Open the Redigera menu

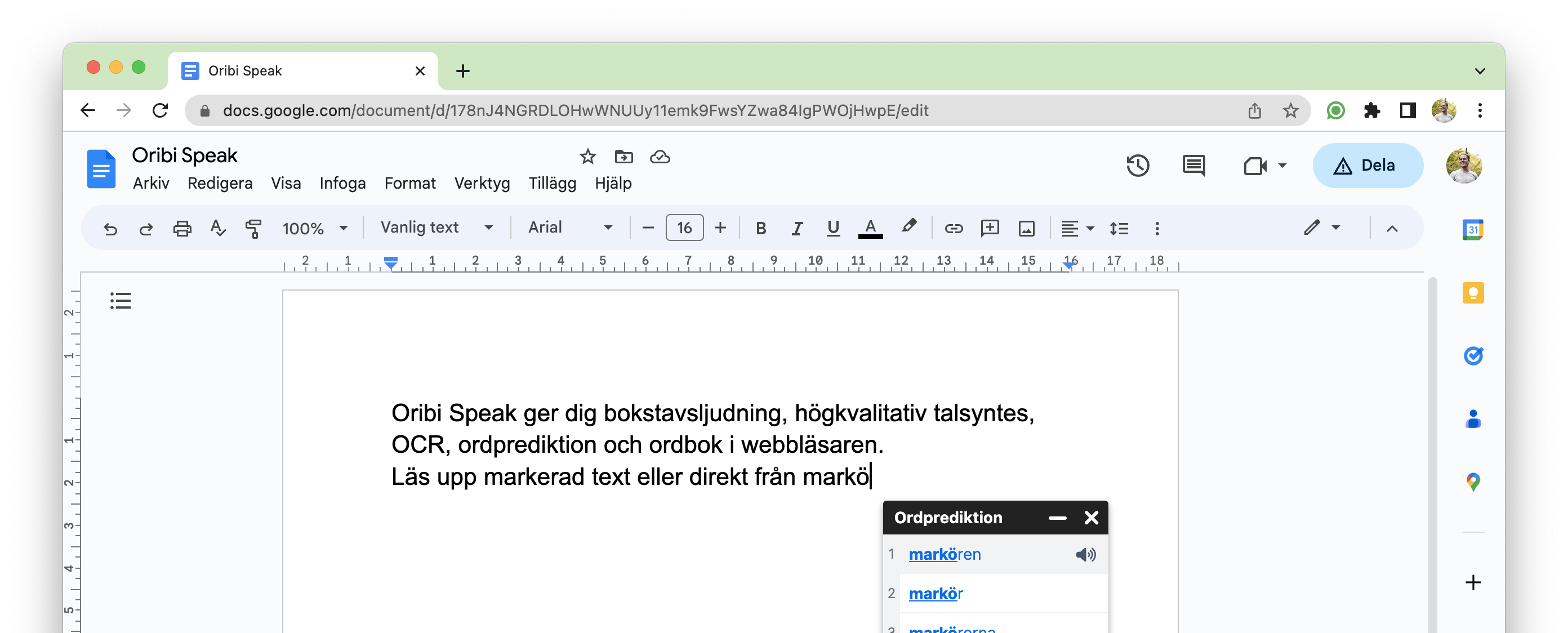click(x=220, y=183)
